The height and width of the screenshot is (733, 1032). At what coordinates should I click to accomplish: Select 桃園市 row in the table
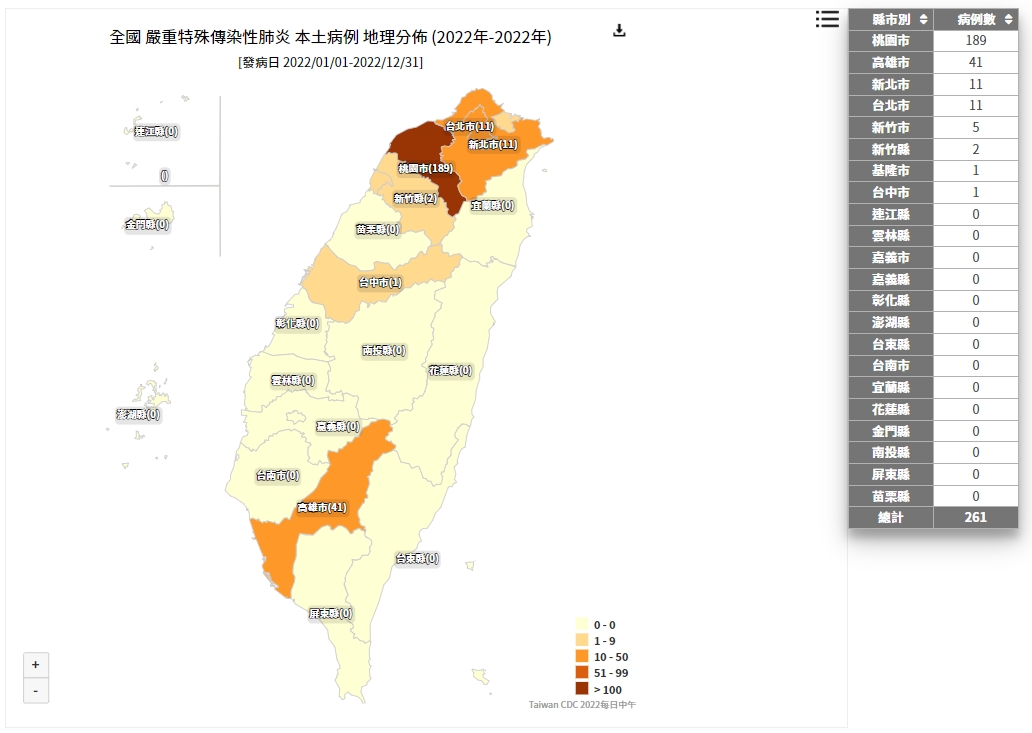(x=933, y=41)
